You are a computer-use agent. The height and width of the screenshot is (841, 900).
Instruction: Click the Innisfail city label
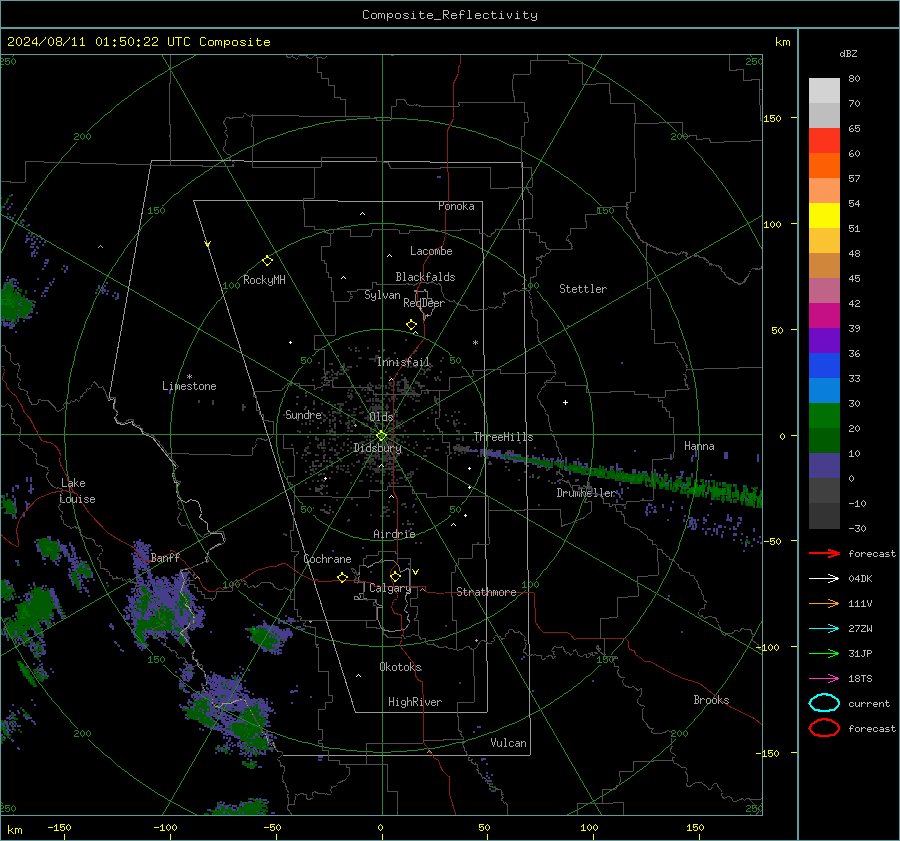click(403, 362)
